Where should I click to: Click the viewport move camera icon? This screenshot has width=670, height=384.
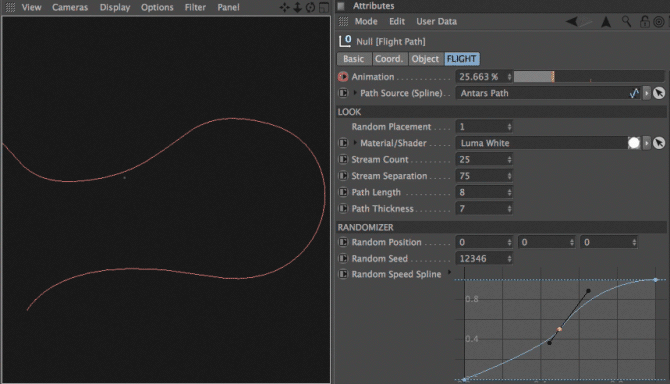point(284,7)
